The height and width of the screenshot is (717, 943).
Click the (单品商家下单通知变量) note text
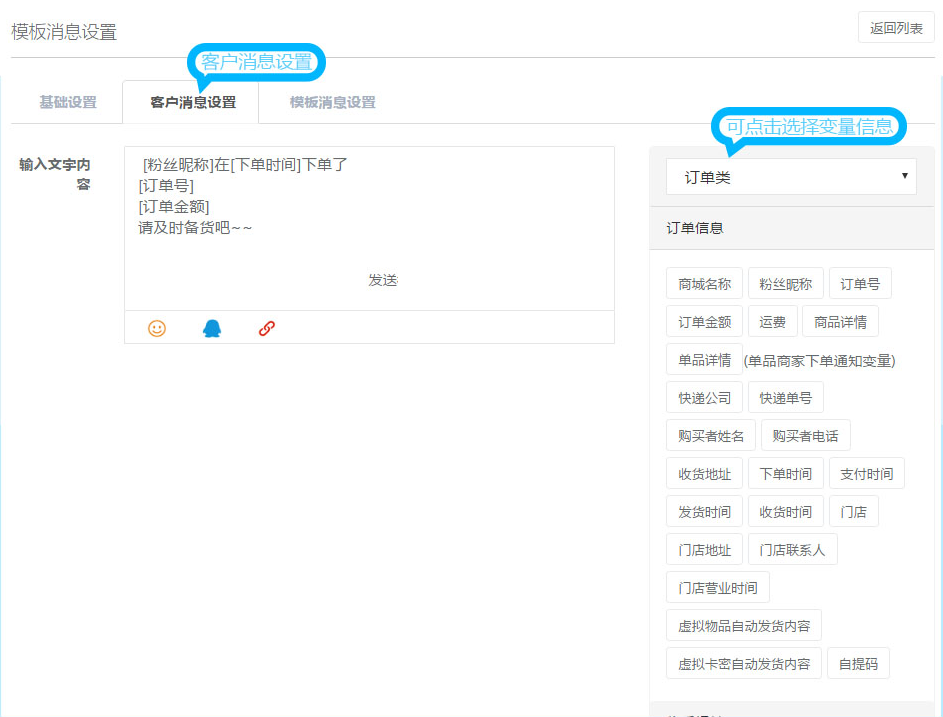(x=820, y=360)
